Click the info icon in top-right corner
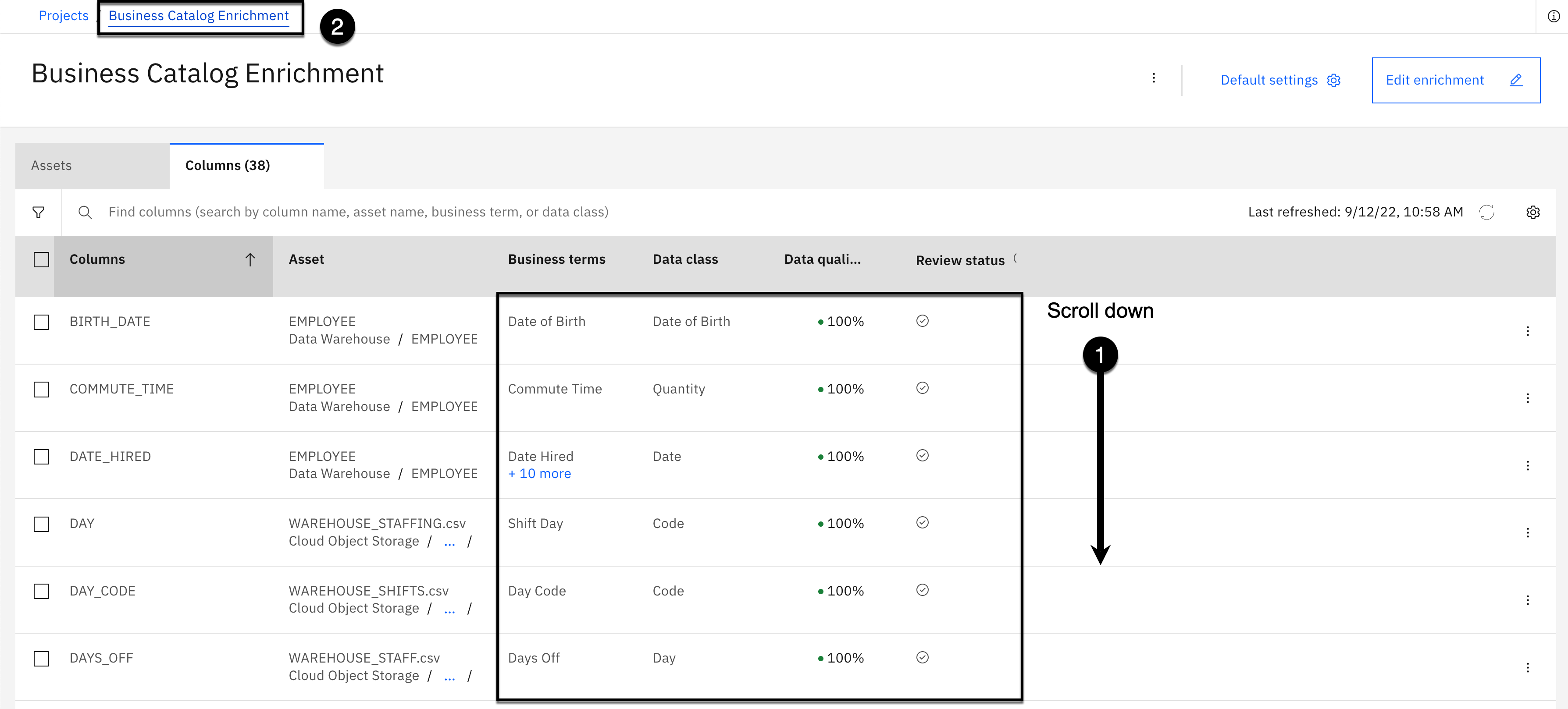The image size is (1568, 709). [x=1554, y=16]
